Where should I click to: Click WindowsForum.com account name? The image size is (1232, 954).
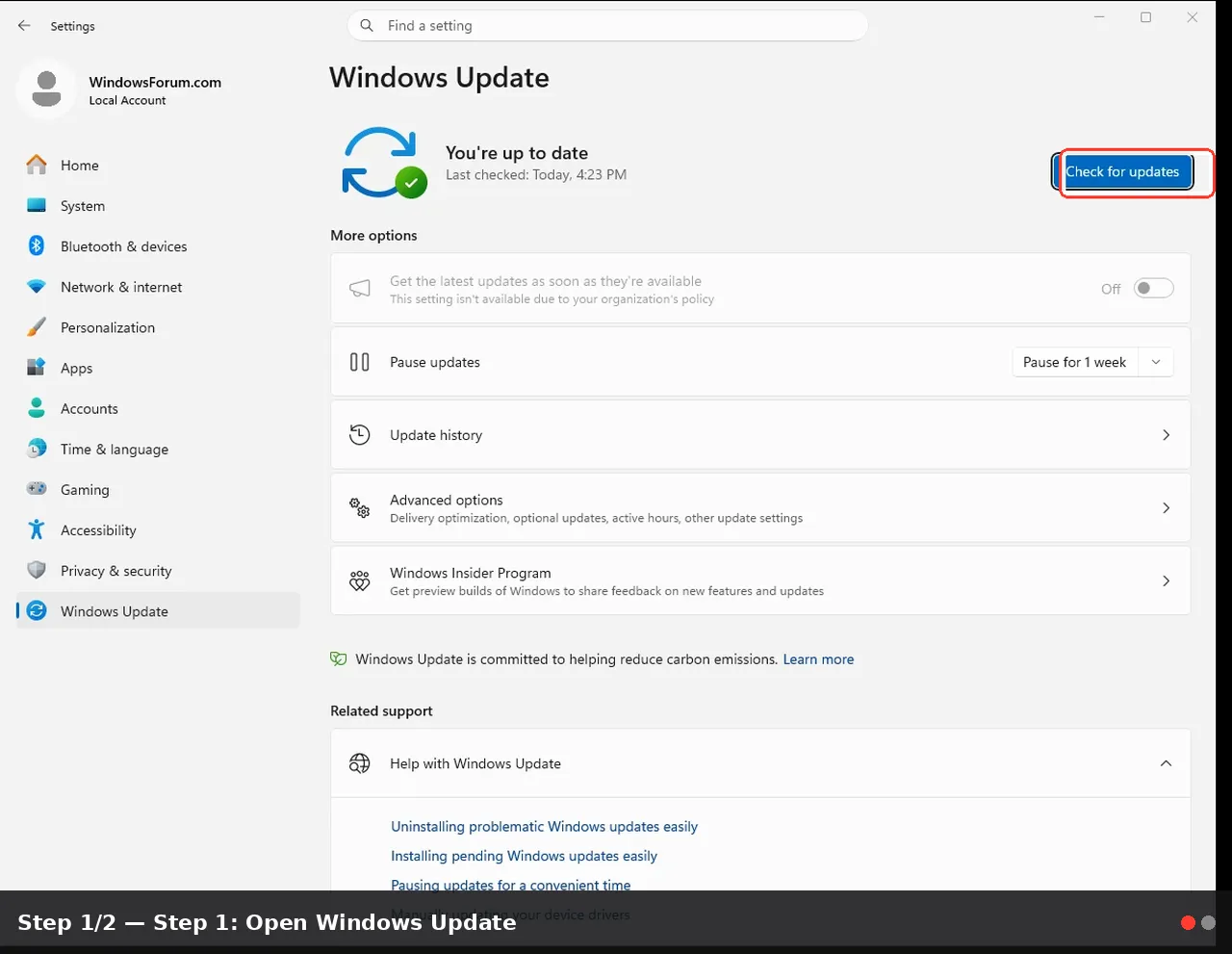coord(155,82)
